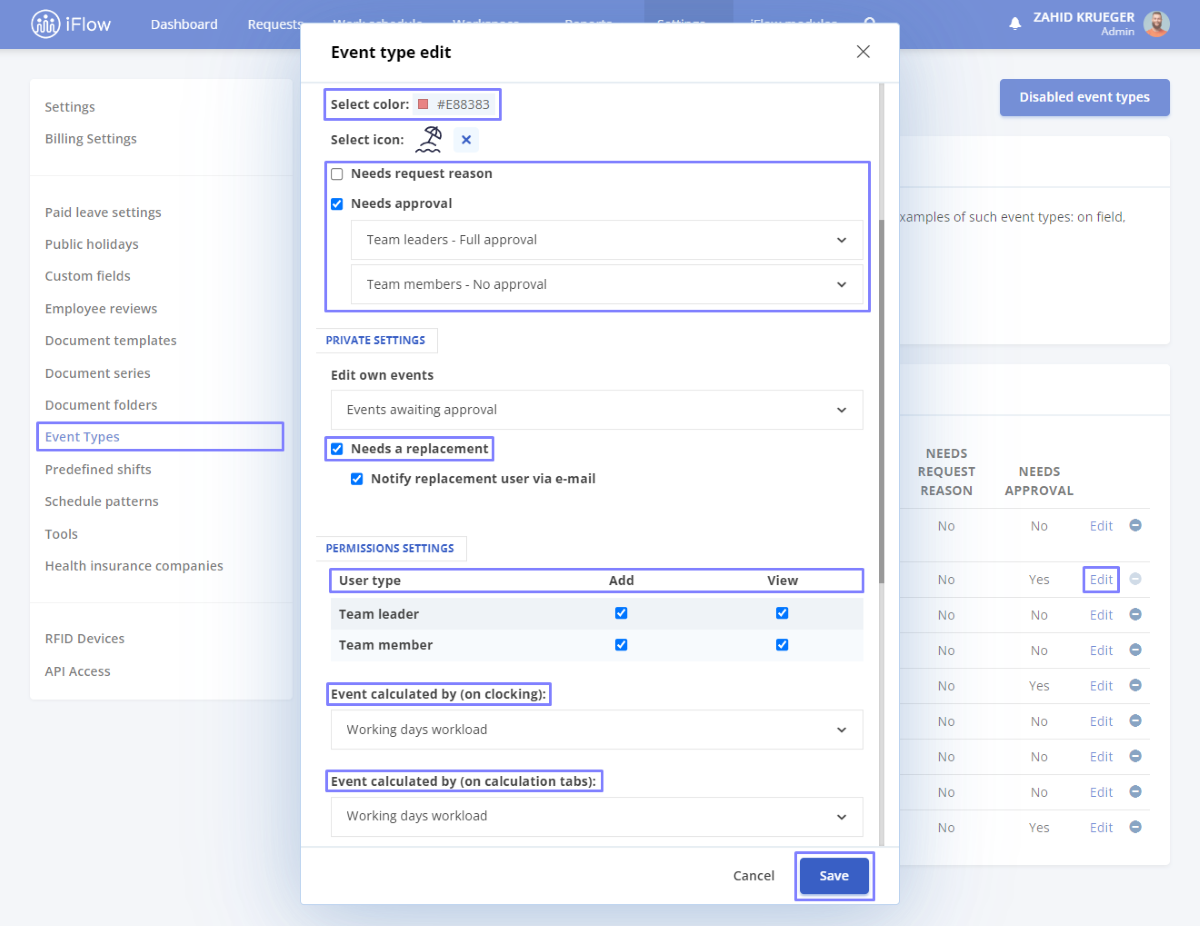The height and width of the screenshot is (926, 1200).
Task: Click the last row's minus disable icon
Action: (1135, 827)
